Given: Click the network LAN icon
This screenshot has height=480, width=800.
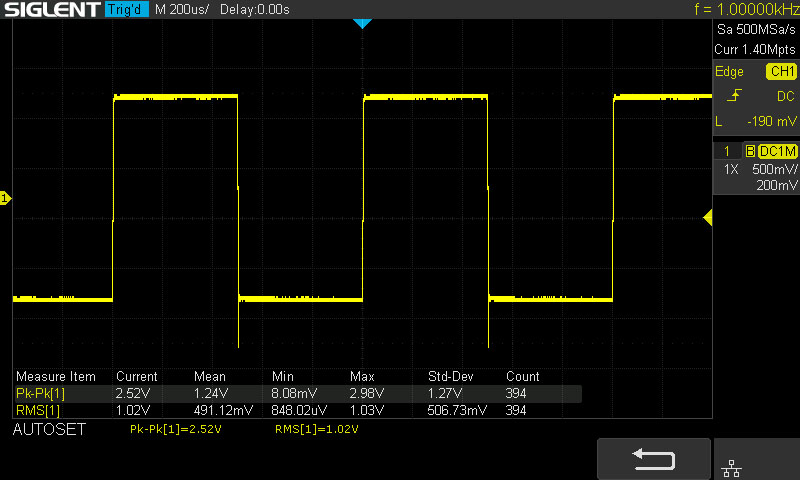Looking at the screenshot, I should (732, 468).
